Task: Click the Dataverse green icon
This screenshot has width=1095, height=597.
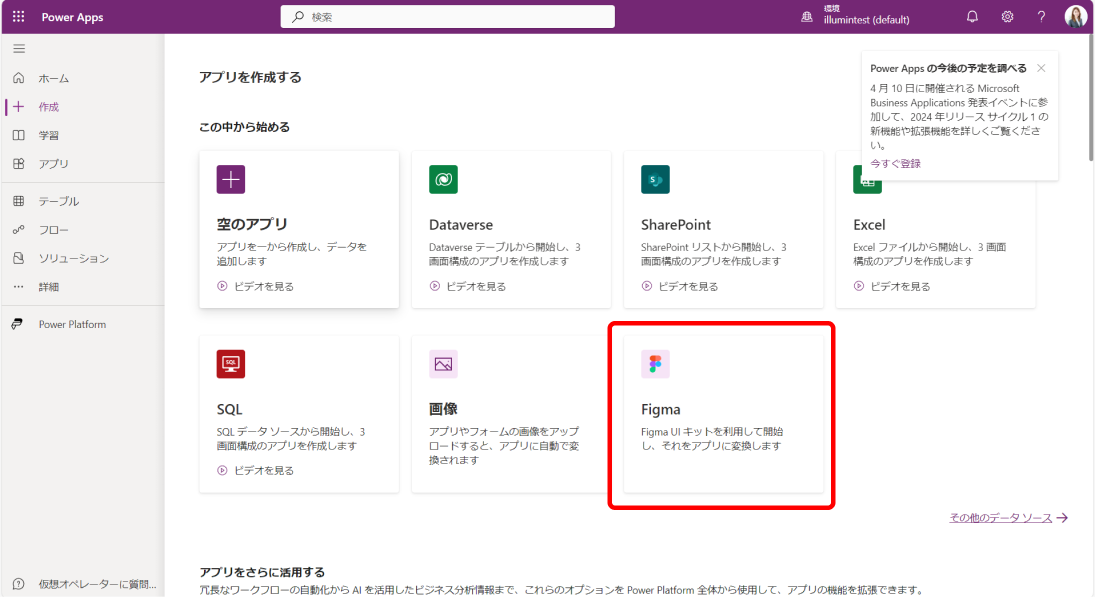Action: [x=443, y=179]
